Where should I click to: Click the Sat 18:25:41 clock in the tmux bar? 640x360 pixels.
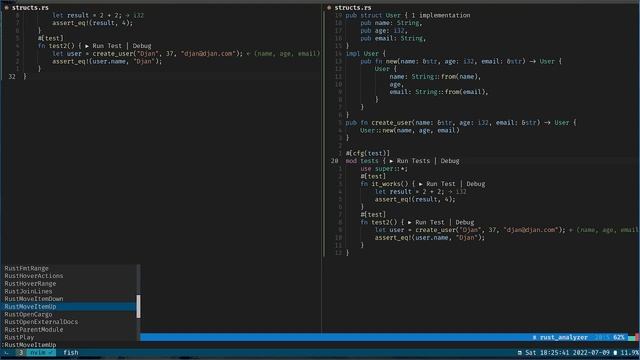click(547, 353)
